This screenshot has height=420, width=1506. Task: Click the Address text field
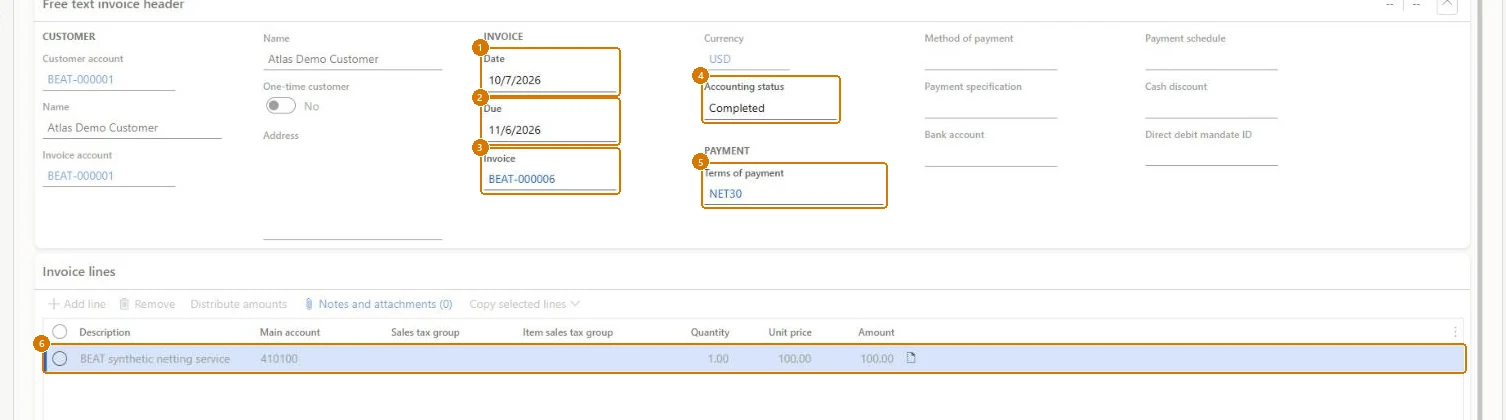coord(352,191)
